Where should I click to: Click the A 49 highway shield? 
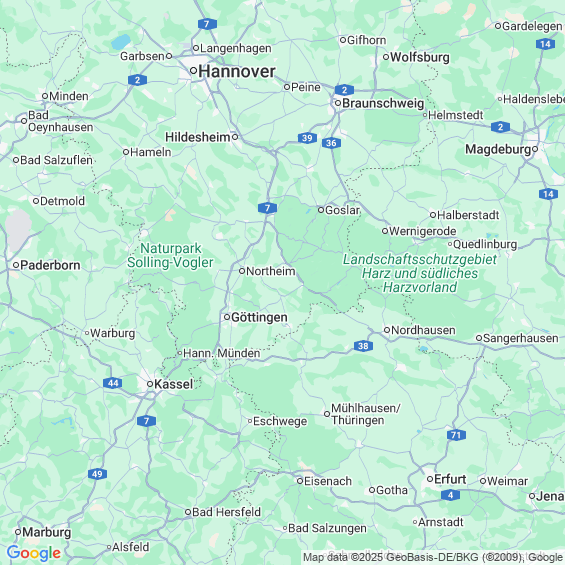pyautogui.click(x=97, y=474)
